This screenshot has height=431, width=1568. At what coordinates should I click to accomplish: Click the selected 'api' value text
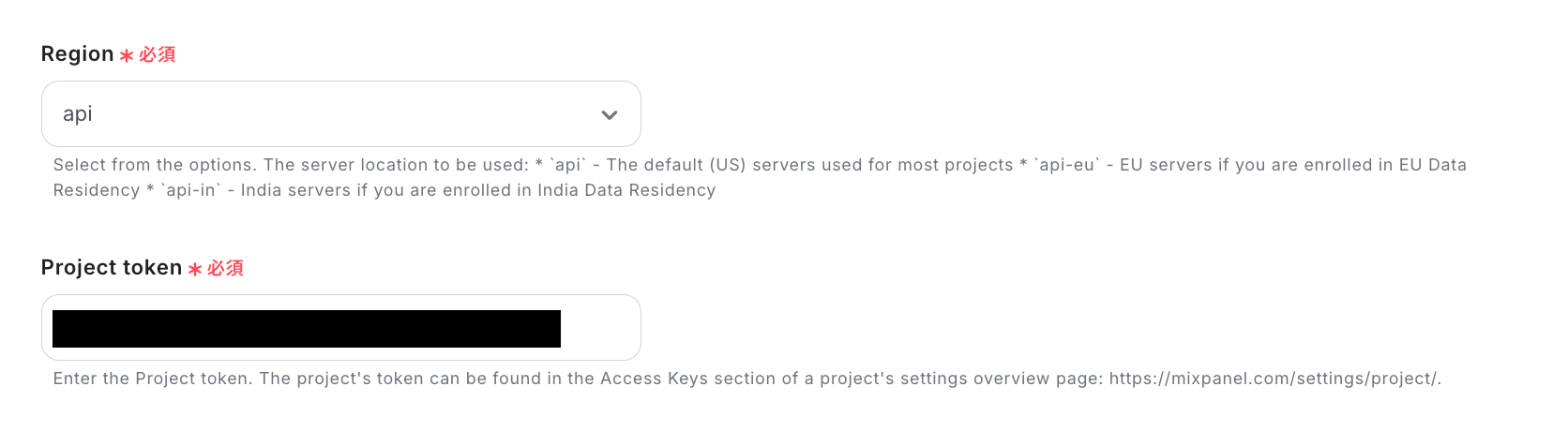78,114
